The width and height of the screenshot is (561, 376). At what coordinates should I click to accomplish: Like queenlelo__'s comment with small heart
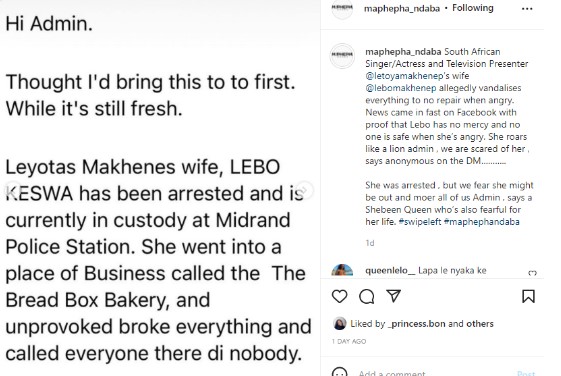coord(532,273)
